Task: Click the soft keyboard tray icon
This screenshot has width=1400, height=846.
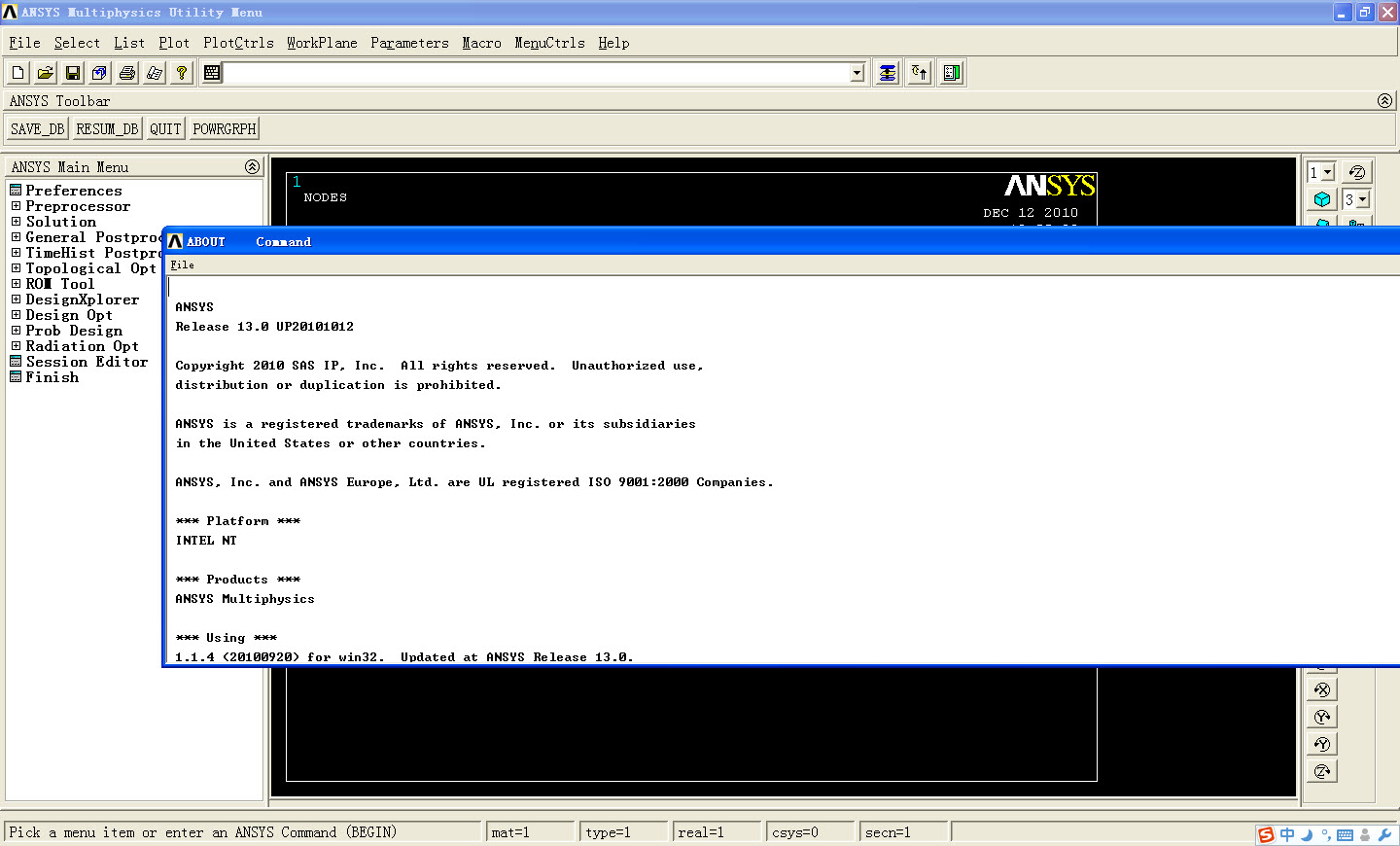Action: [1345, 834]
